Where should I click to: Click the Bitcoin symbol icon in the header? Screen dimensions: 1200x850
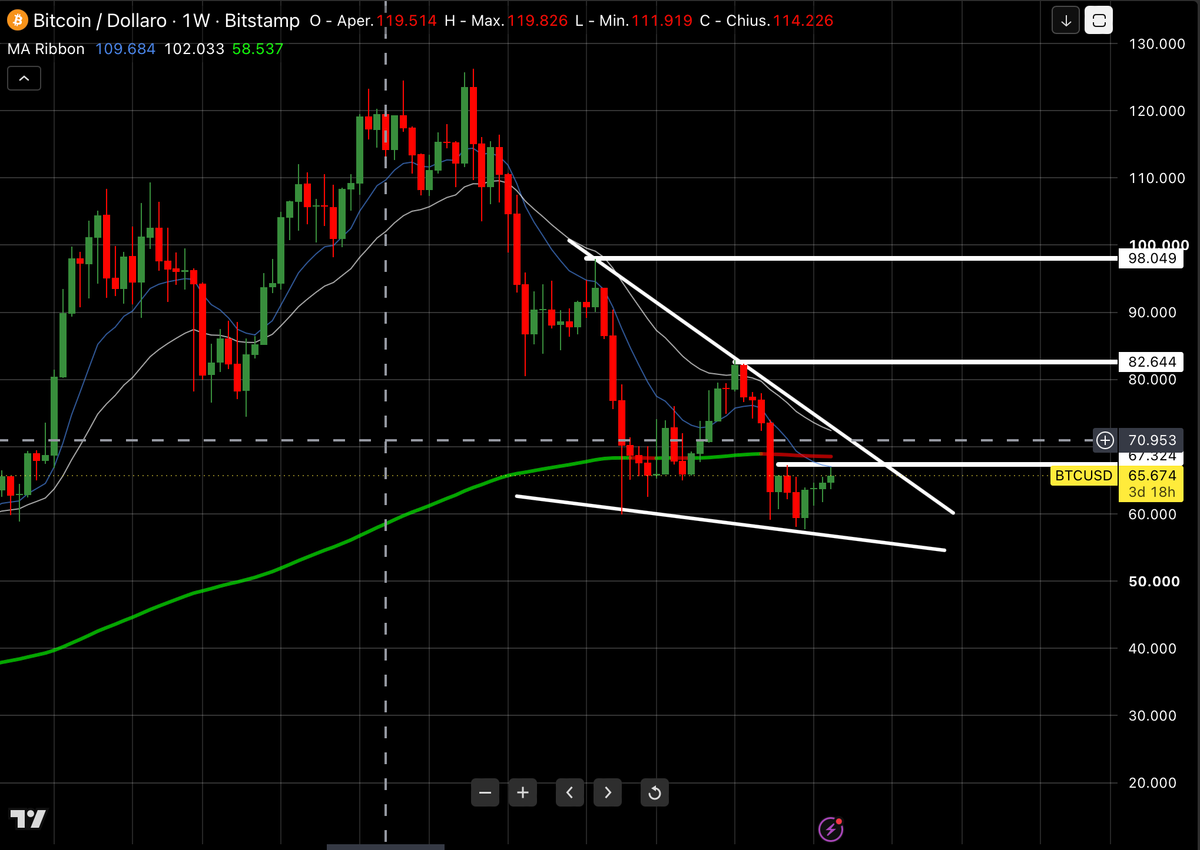point(18,21)
